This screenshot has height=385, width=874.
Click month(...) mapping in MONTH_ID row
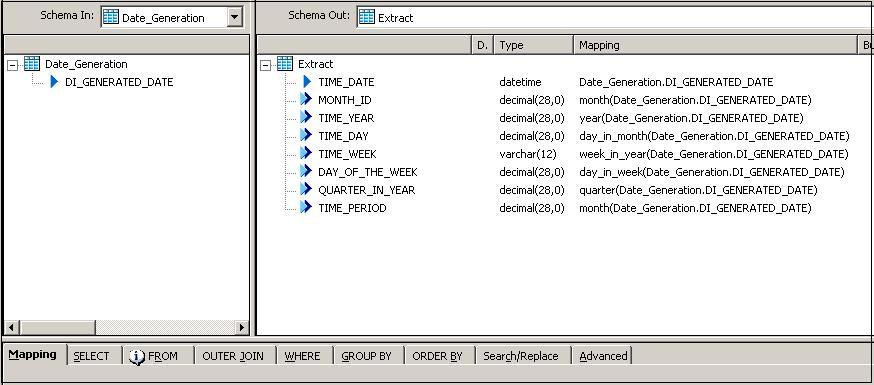pos(695,100)
